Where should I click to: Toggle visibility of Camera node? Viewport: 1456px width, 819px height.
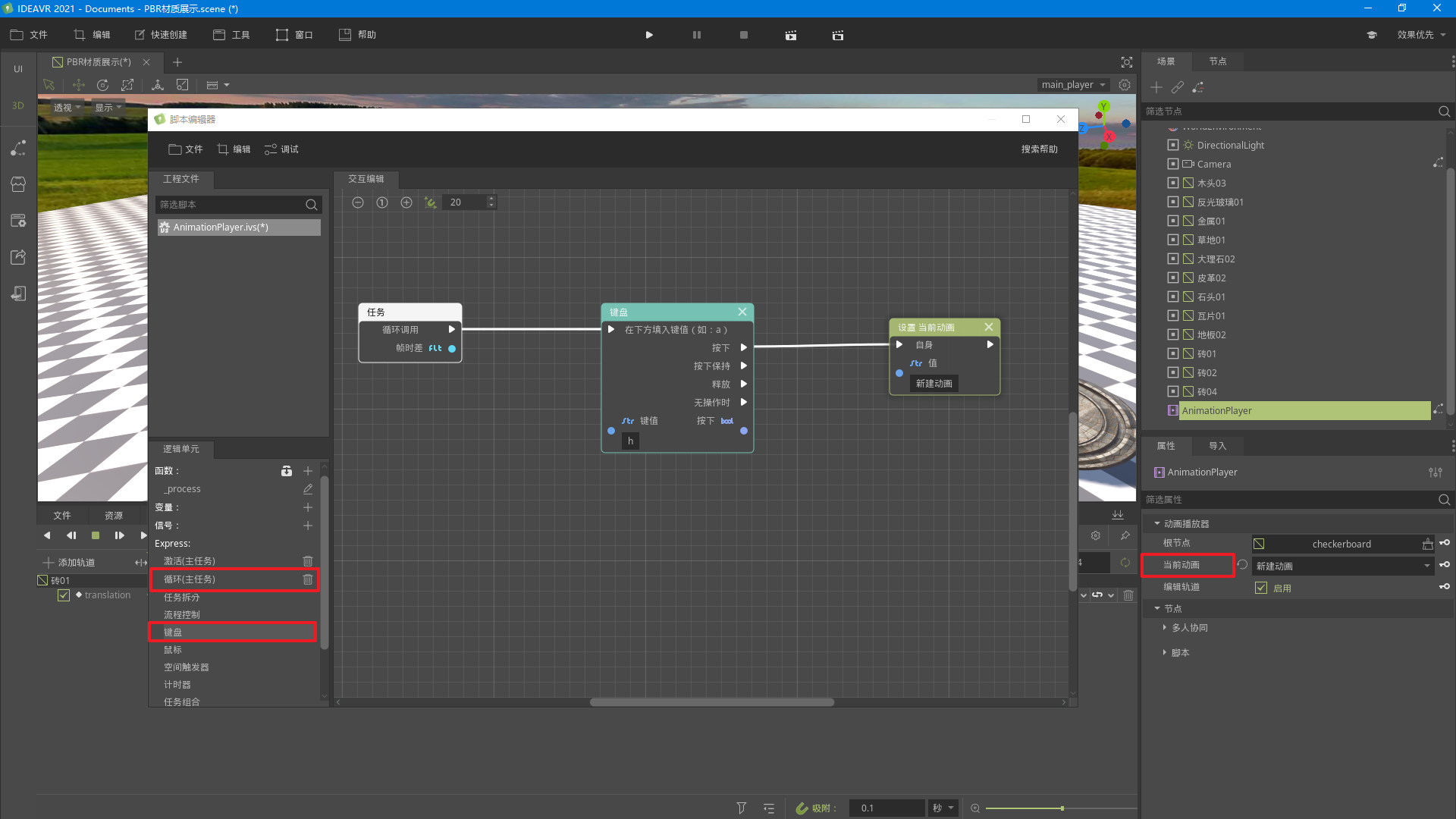tap(1173, 164)
